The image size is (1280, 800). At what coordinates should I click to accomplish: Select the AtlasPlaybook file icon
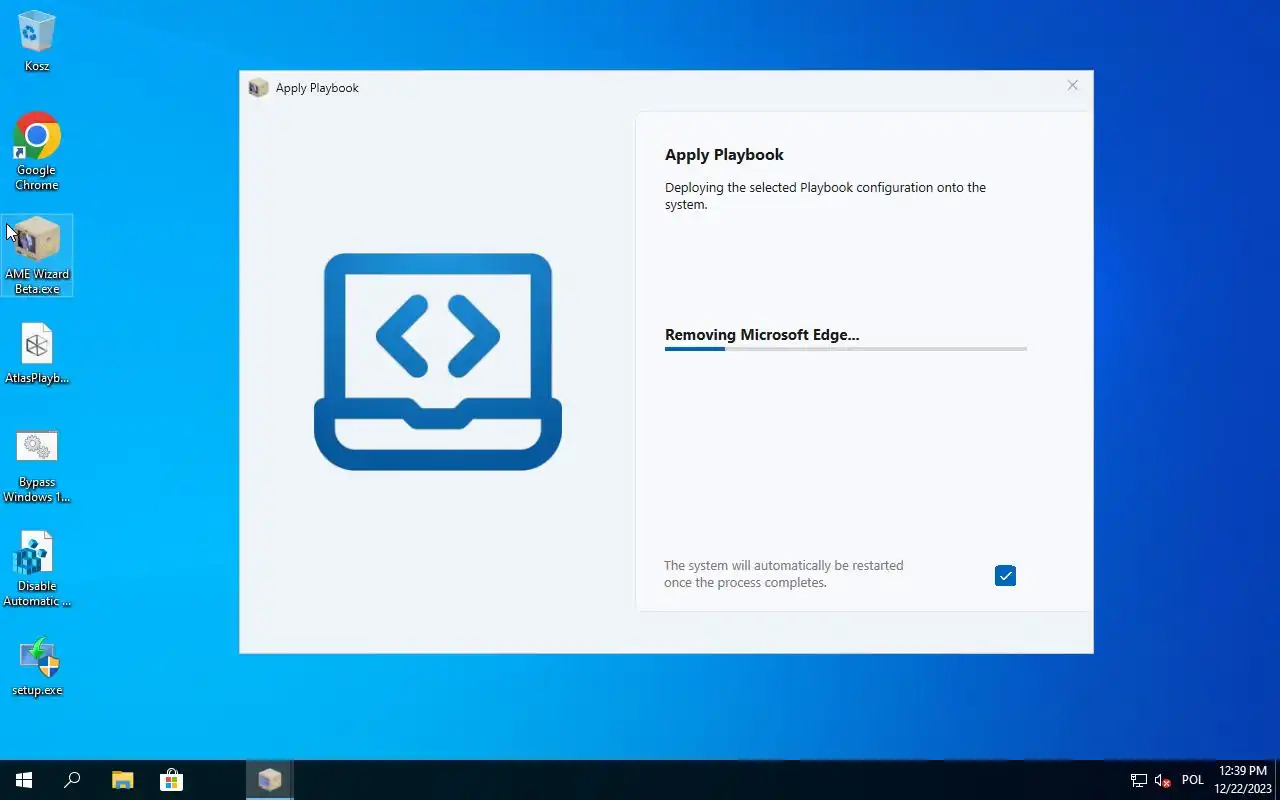[x=37, y=354]
